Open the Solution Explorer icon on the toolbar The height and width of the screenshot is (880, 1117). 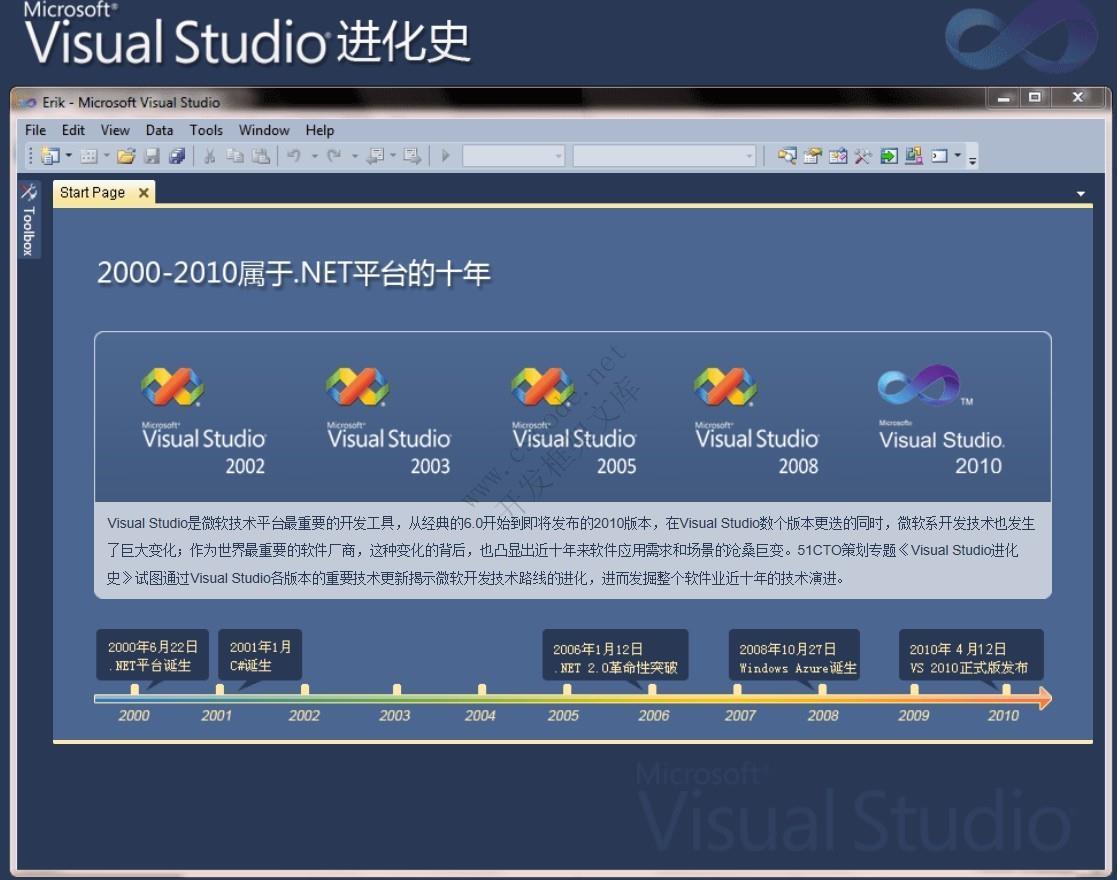[x=788, y=156]
